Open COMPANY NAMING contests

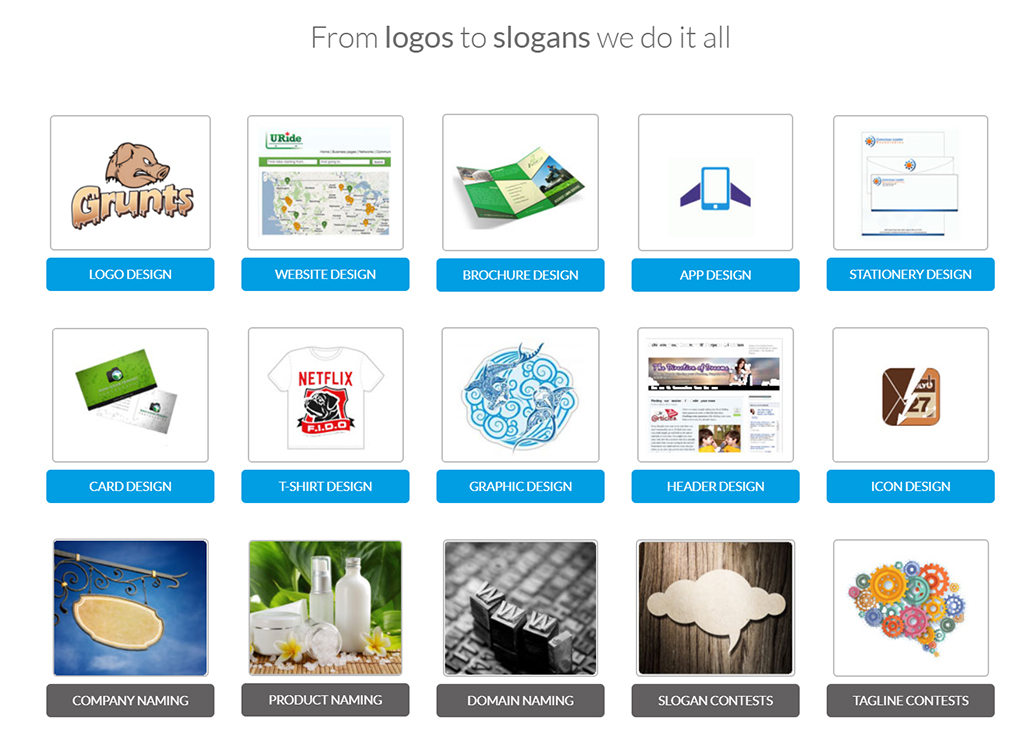[130, 701]
